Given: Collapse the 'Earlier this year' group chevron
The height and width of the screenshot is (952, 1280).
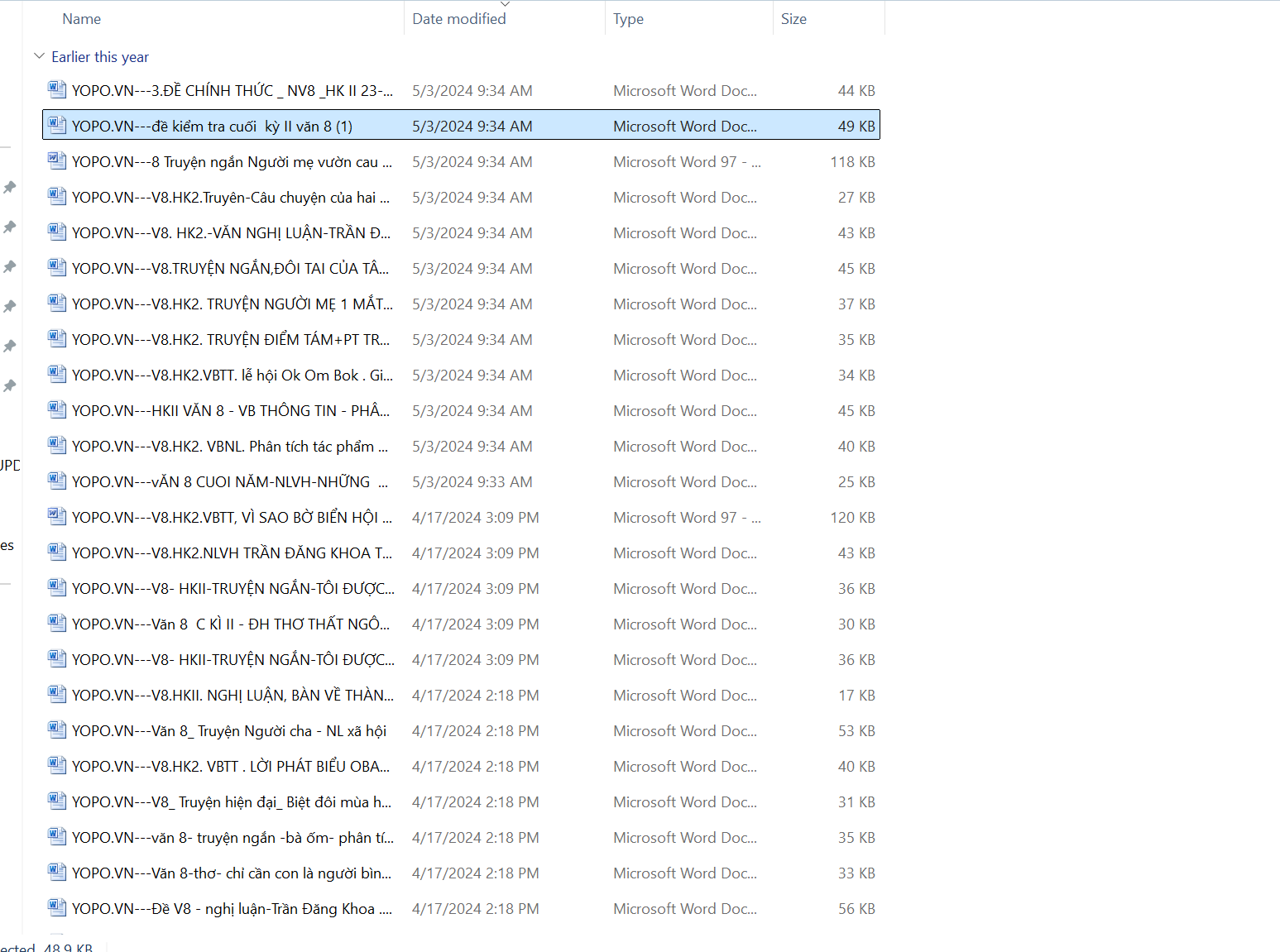Looking at the screenshot, I should (39, 56).
